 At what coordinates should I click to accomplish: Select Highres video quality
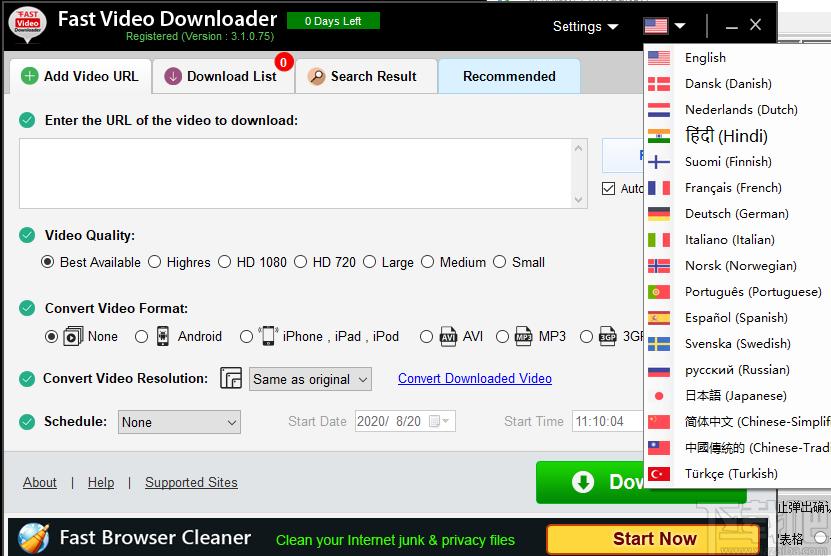[154, 262]
